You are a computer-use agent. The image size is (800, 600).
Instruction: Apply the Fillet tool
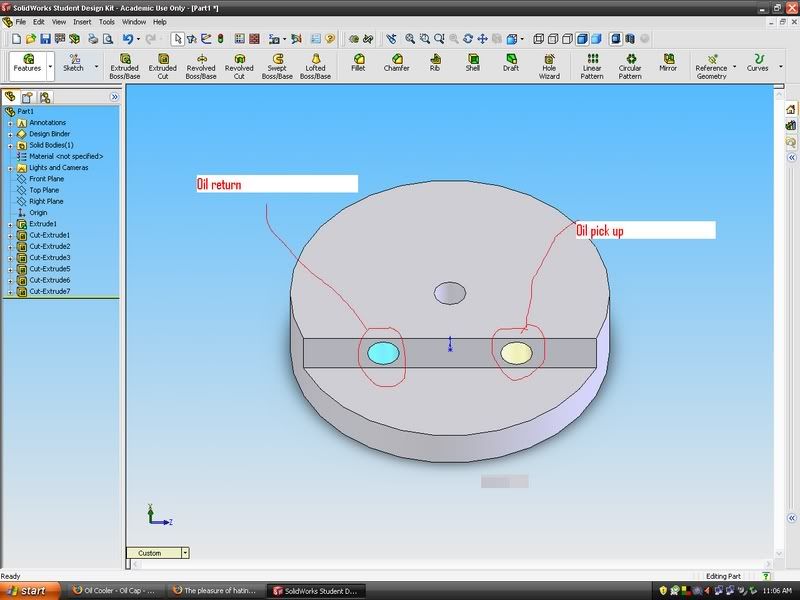(x=358, y=63)
